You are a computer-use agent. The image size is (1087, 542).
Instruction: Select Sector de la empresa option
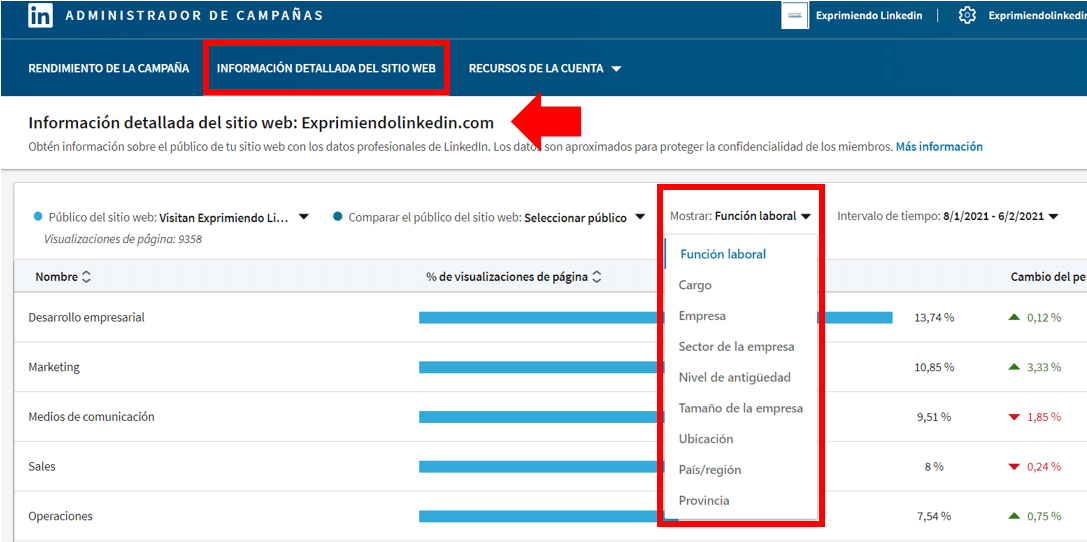click(737, 347)
